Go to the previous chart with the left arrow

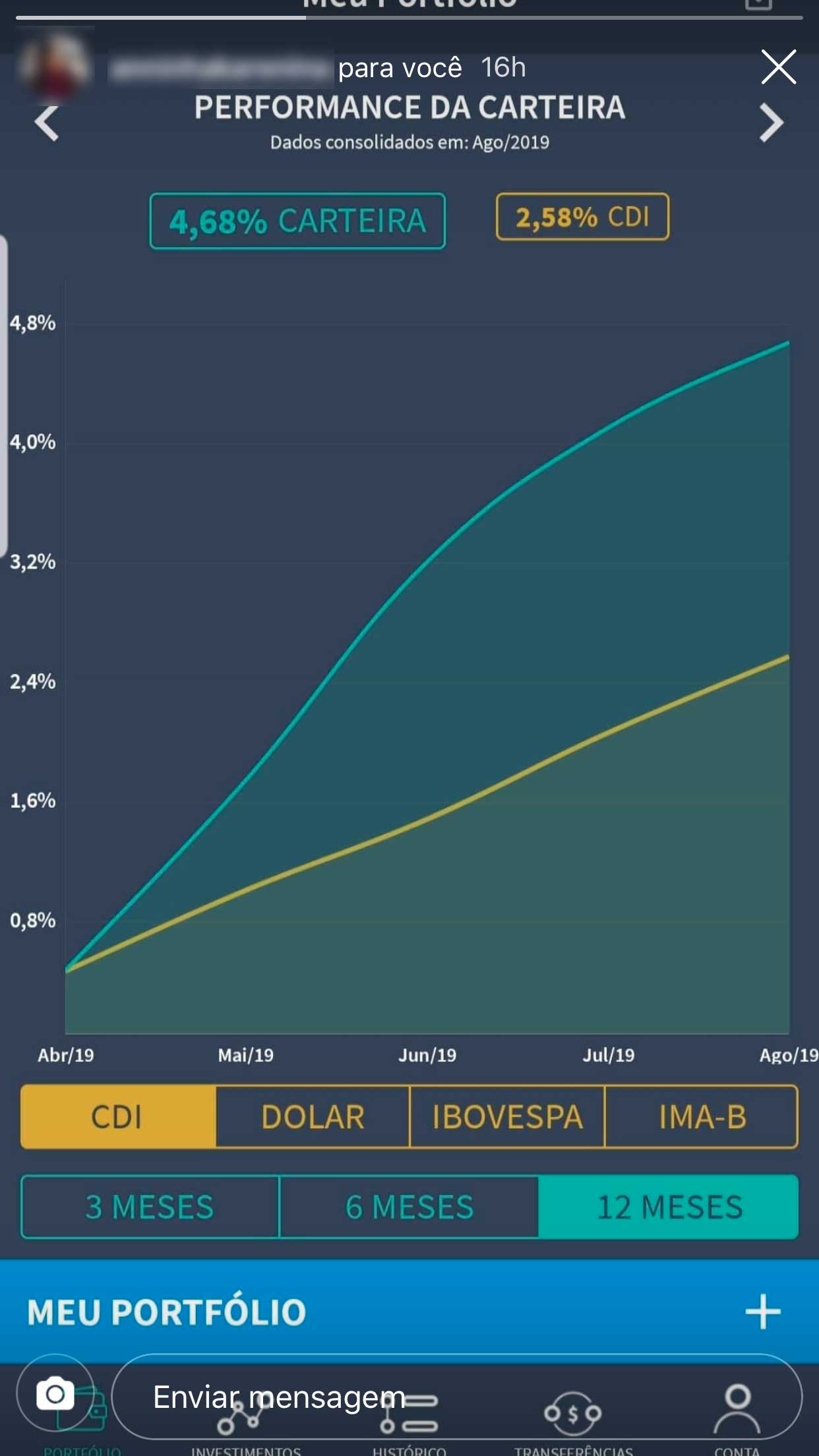point(47,123)
